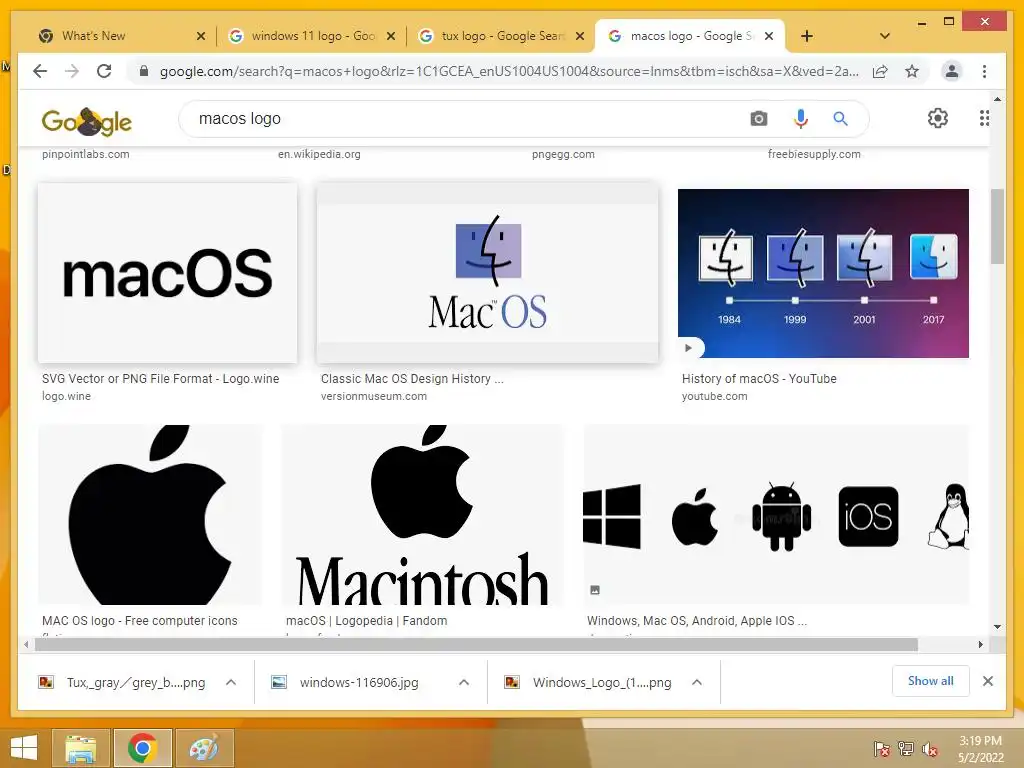
Task: Open Action Center flag in tray
Action: tap(881, 749)
